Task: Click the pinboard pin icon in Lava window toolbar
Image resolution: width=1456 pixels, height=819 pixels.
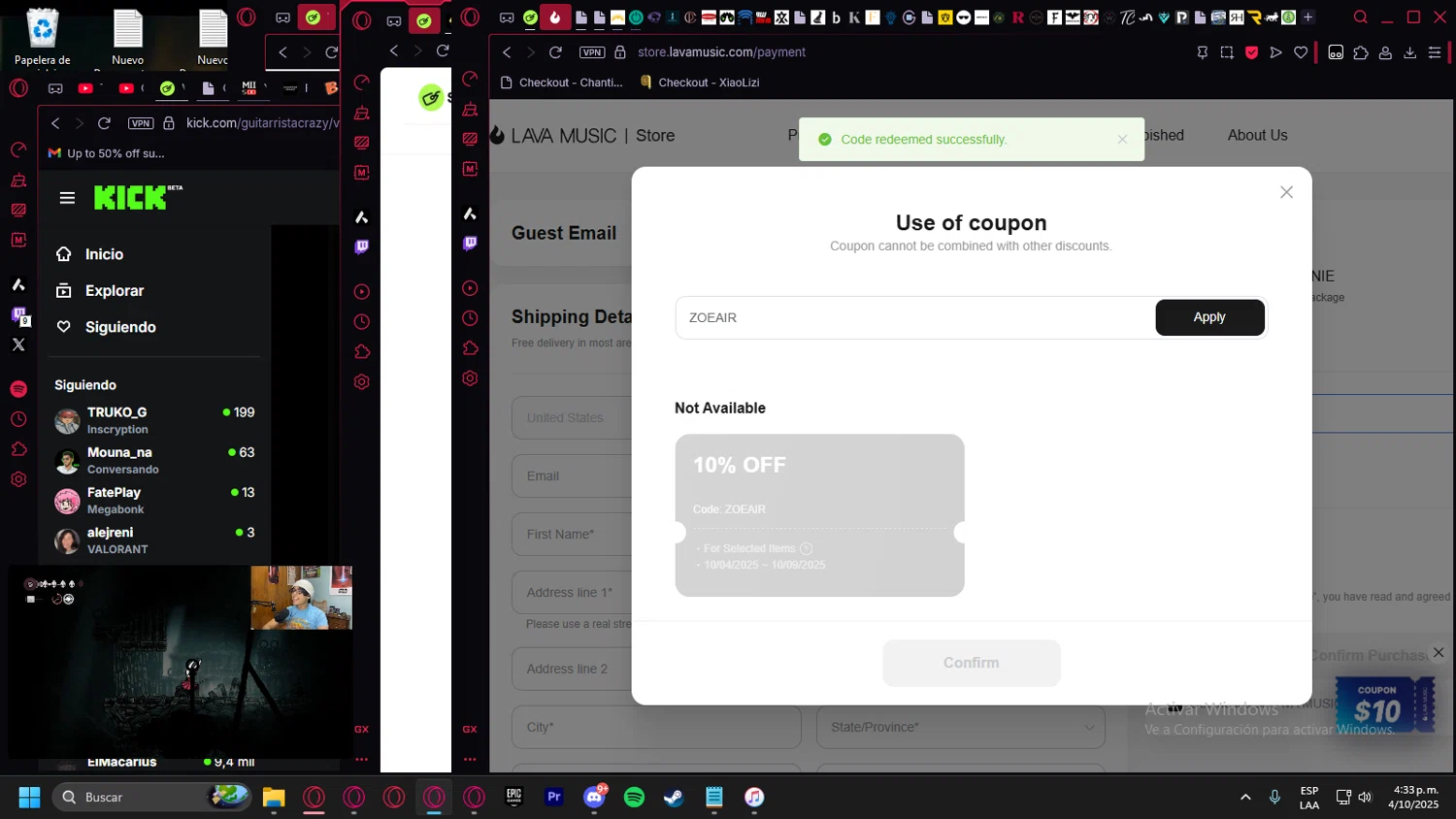Action: click(x=1202, y=52)
